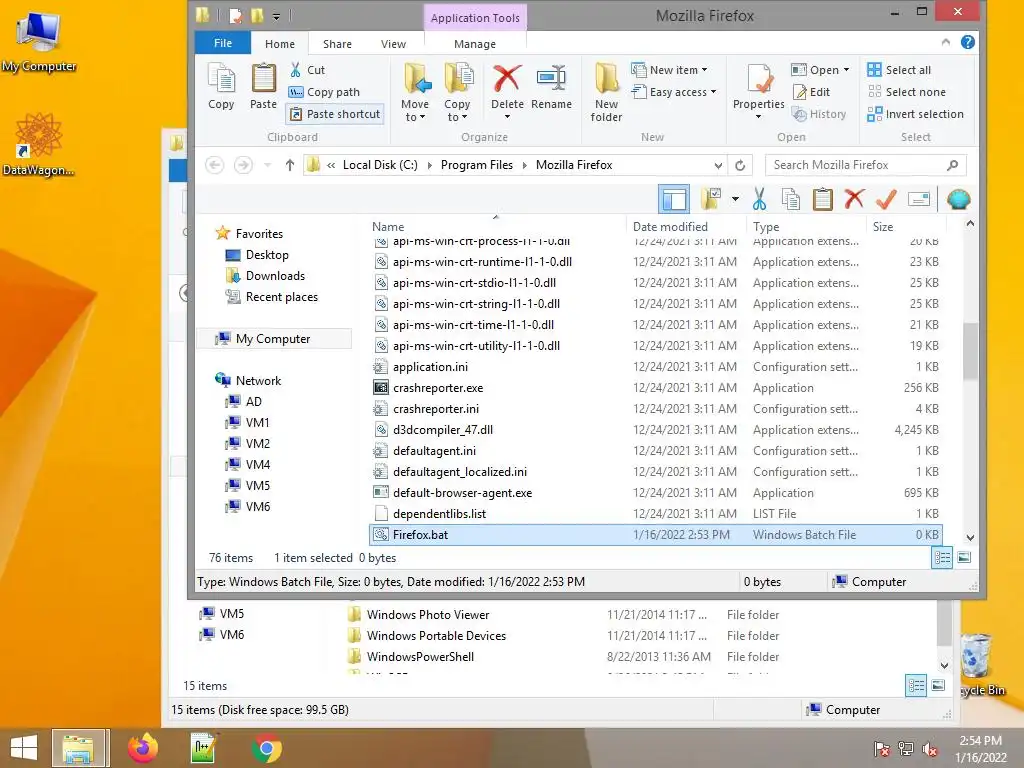Select WindowsPowerShell folder in background window
This screenshot has height=768, width=1024.
pyautogui.click(x=421, y=657)
